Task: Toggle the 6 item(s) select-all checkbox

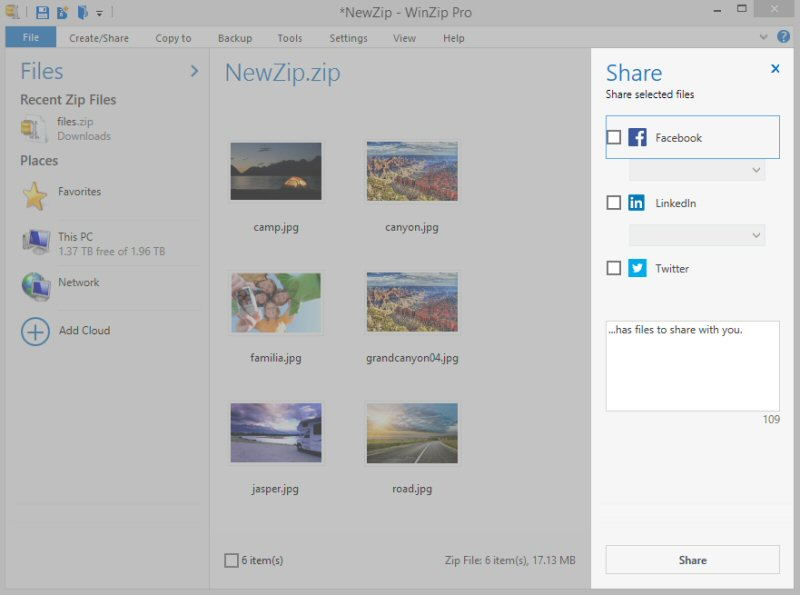Action: 232,561
